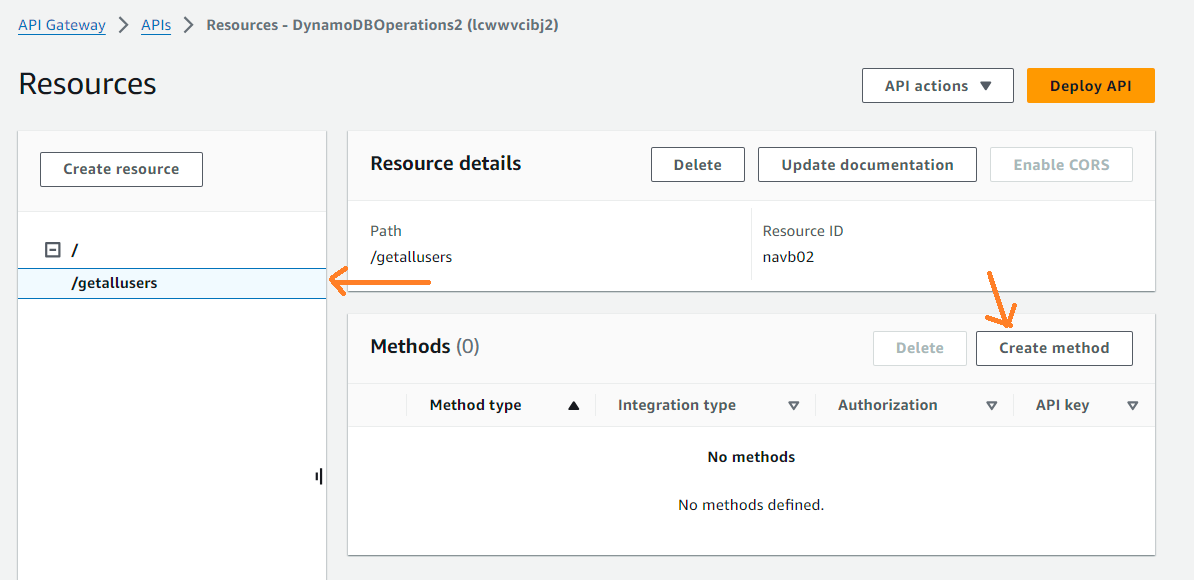The width and height of the screenshot is (1196, 582).
Task: Click the Authorization column header label
Action: pos(887,405)
